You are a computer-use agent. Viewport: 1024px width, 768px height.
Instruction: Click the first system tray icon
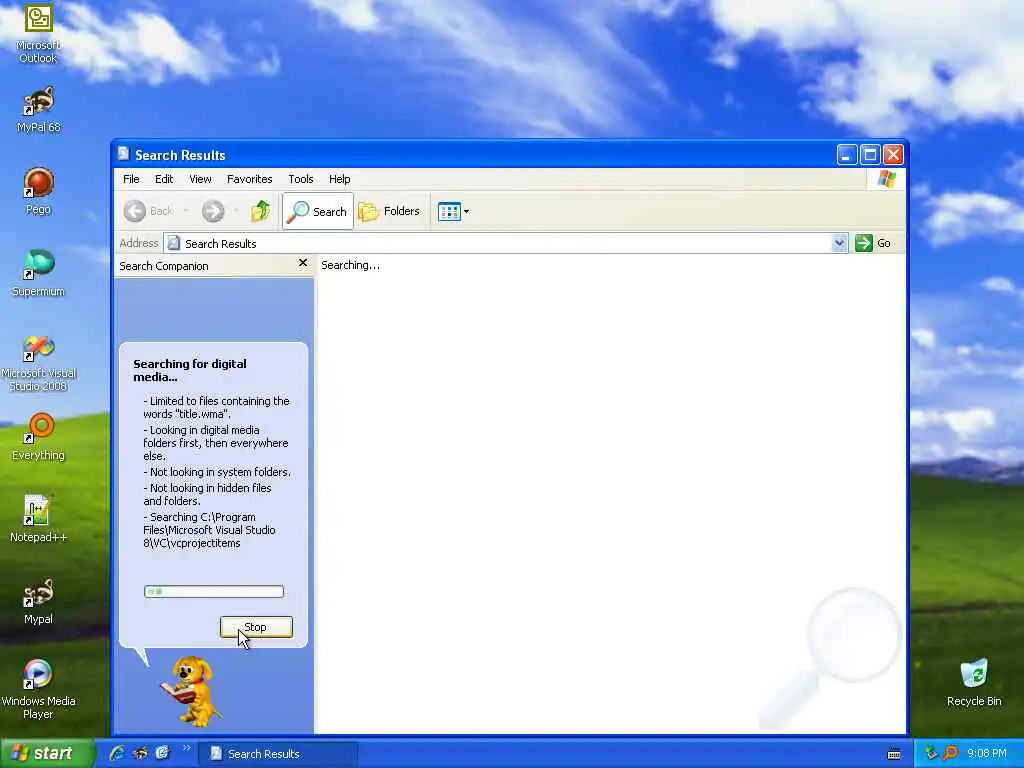pos(931,754)
